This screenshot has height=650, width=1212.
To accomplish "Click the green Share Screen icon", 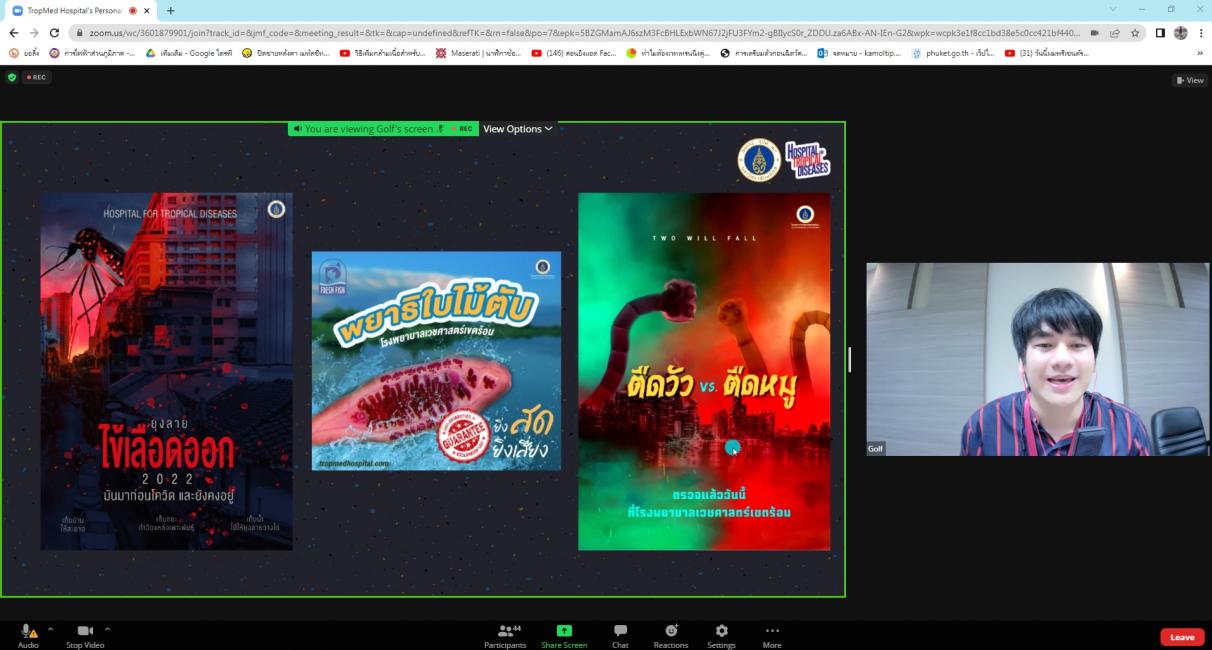I will tap(564, 631).
